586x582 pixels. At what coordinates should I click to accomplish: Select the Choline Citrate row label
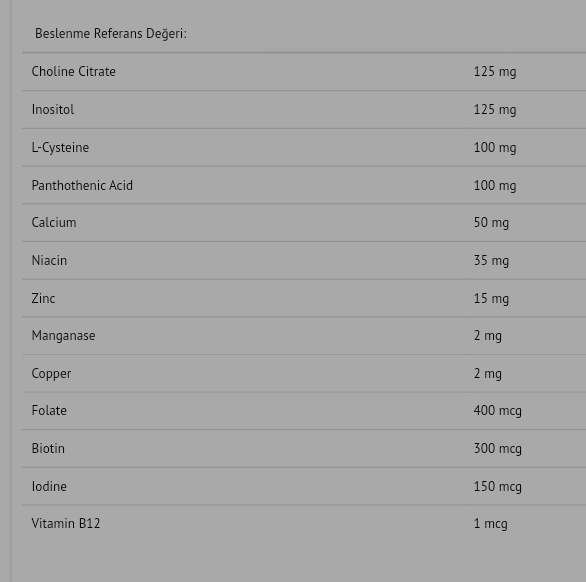[x=74, y=71]
